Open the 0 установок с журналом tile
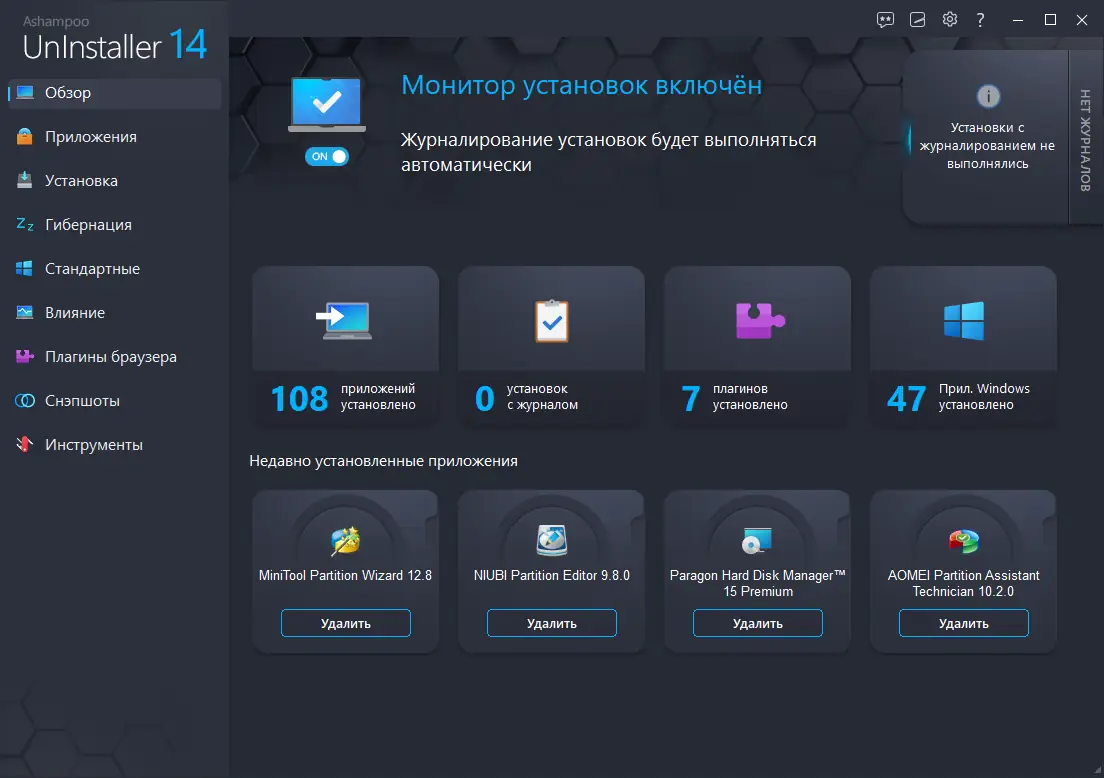Screen dimensions: 1104x778 click(551, 346)
